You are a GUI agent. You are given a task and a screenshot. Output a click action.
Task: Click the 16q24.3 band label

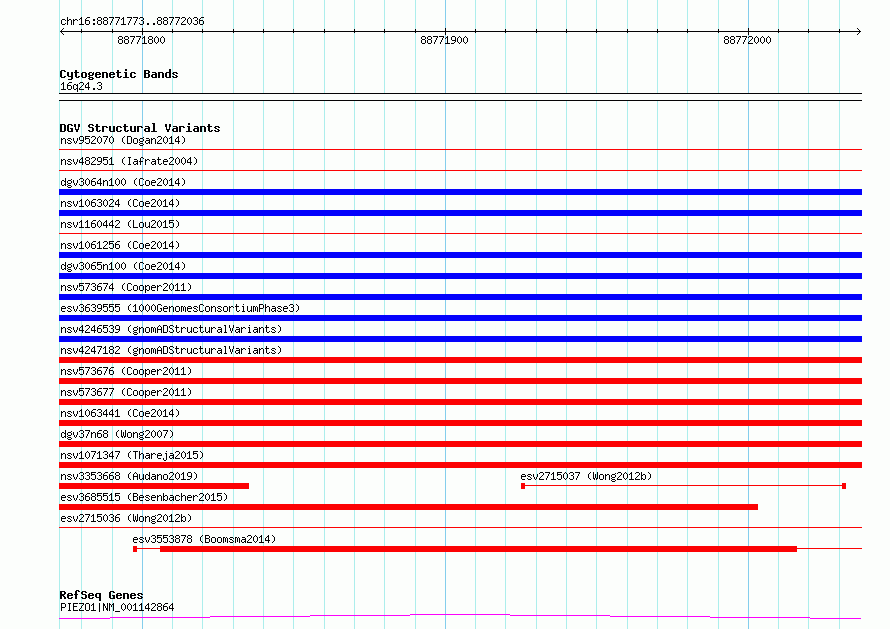pyautogui.click(x=81, y=86)
